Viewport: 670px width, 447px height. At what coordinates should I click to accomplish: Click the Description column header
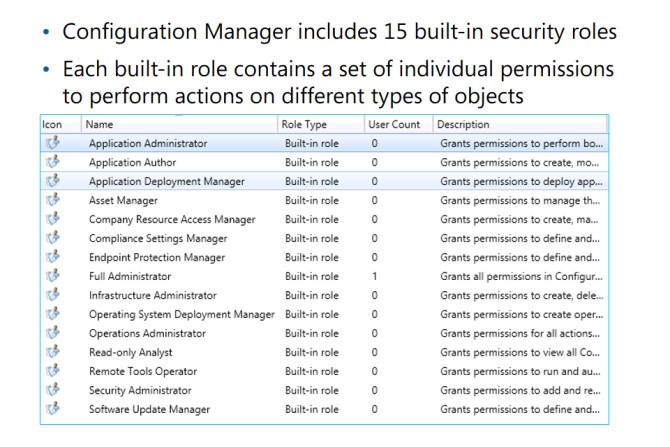coord(520,124)
